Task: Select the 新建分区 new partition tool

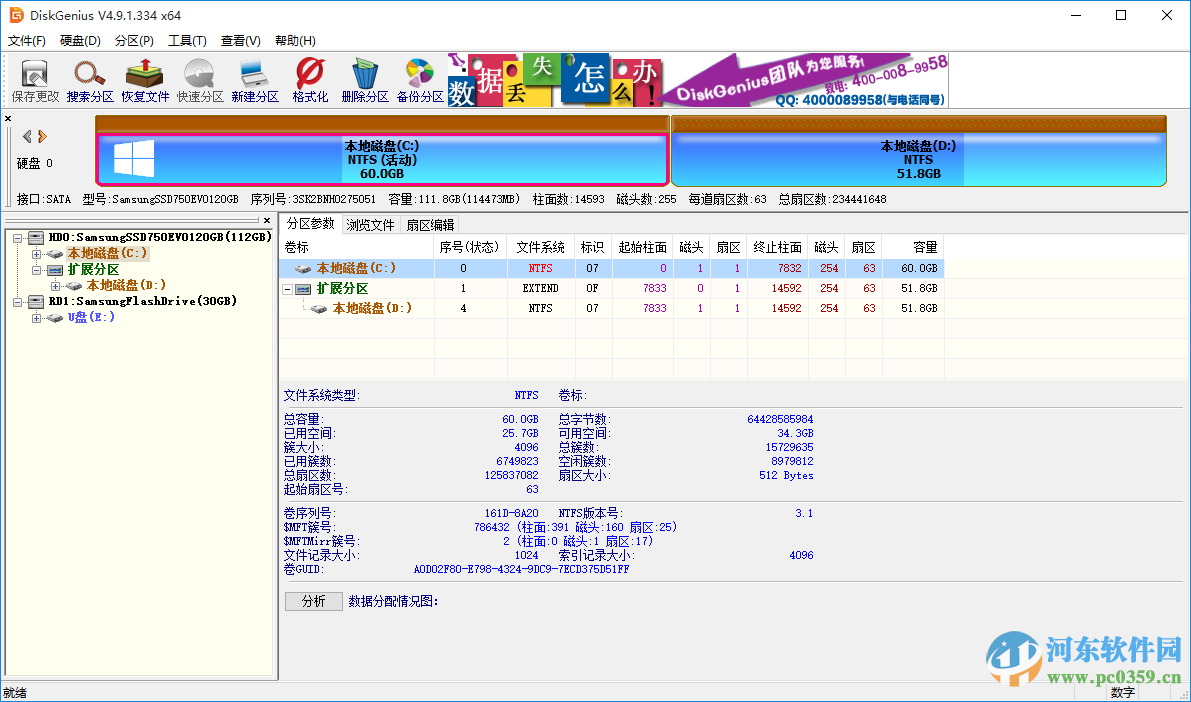Action: (x=254, y=79)
